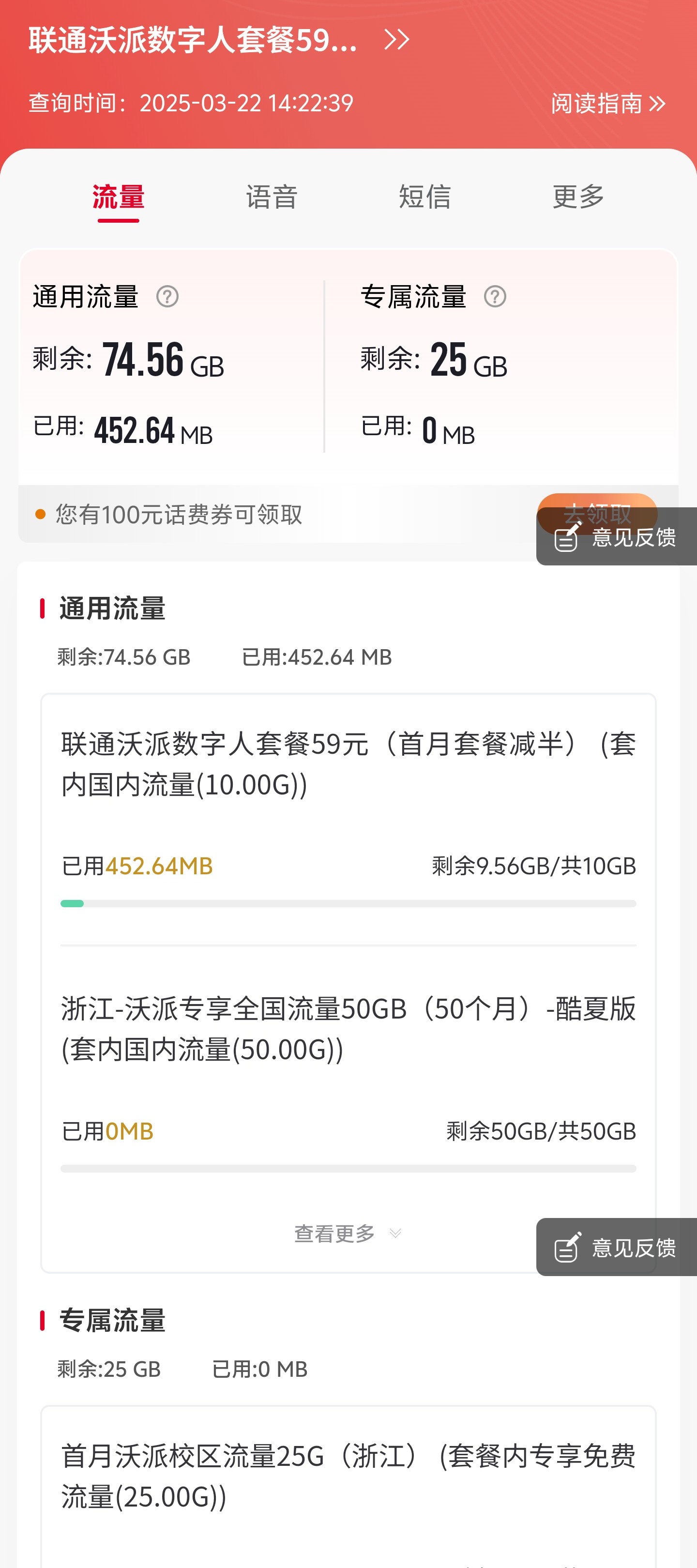Image resolution: width=697 pixels, height=1568 pixels.
Task: Tap the help icon beside 通用流量
Action: [x=167, y=297]
